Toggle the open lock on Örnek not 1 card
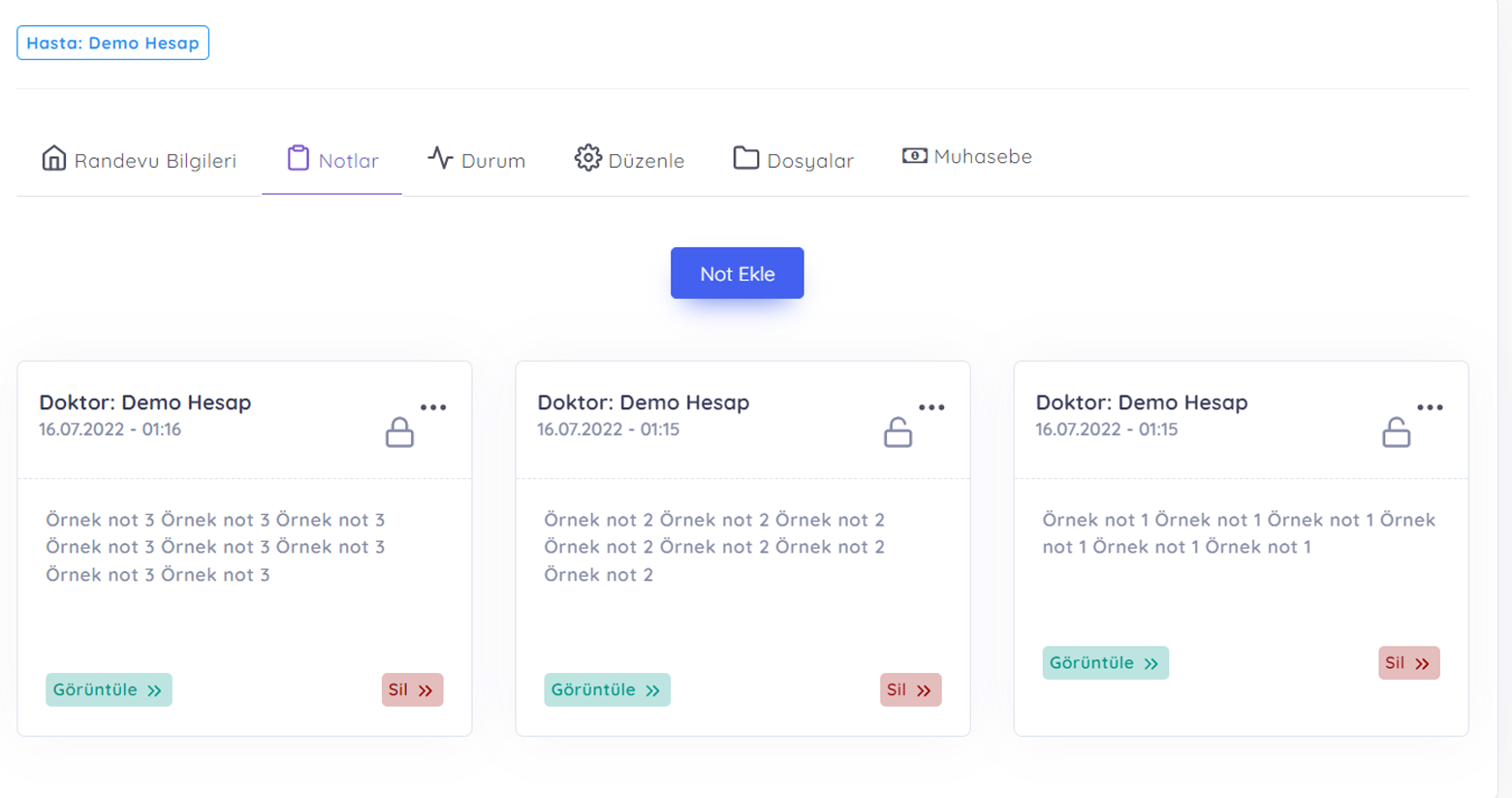Screen dimensions: 1512x798 coord(1396,432)
